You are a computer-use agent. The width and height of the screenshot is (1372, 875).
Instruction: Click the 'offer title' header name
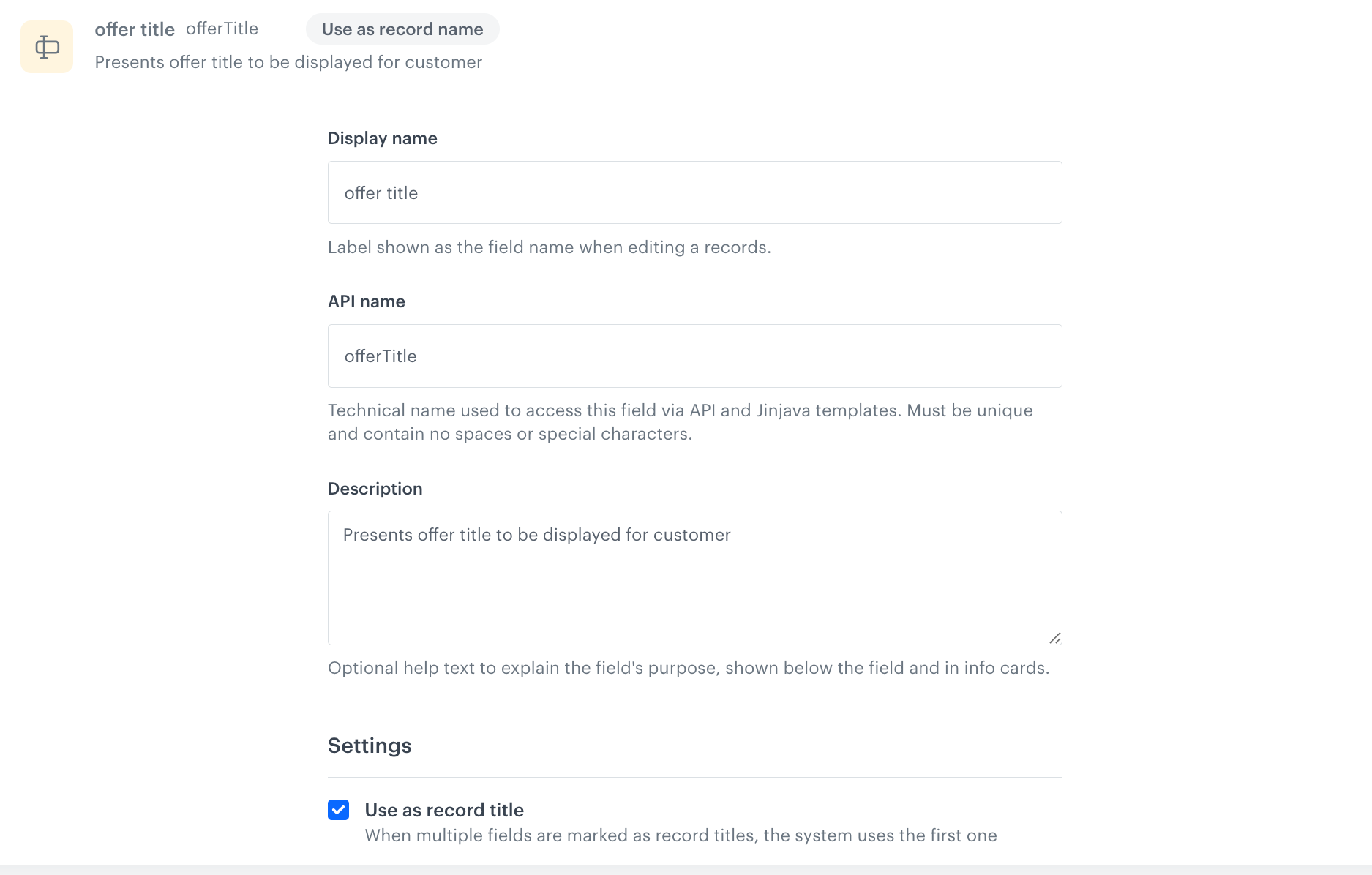[135, 29]
